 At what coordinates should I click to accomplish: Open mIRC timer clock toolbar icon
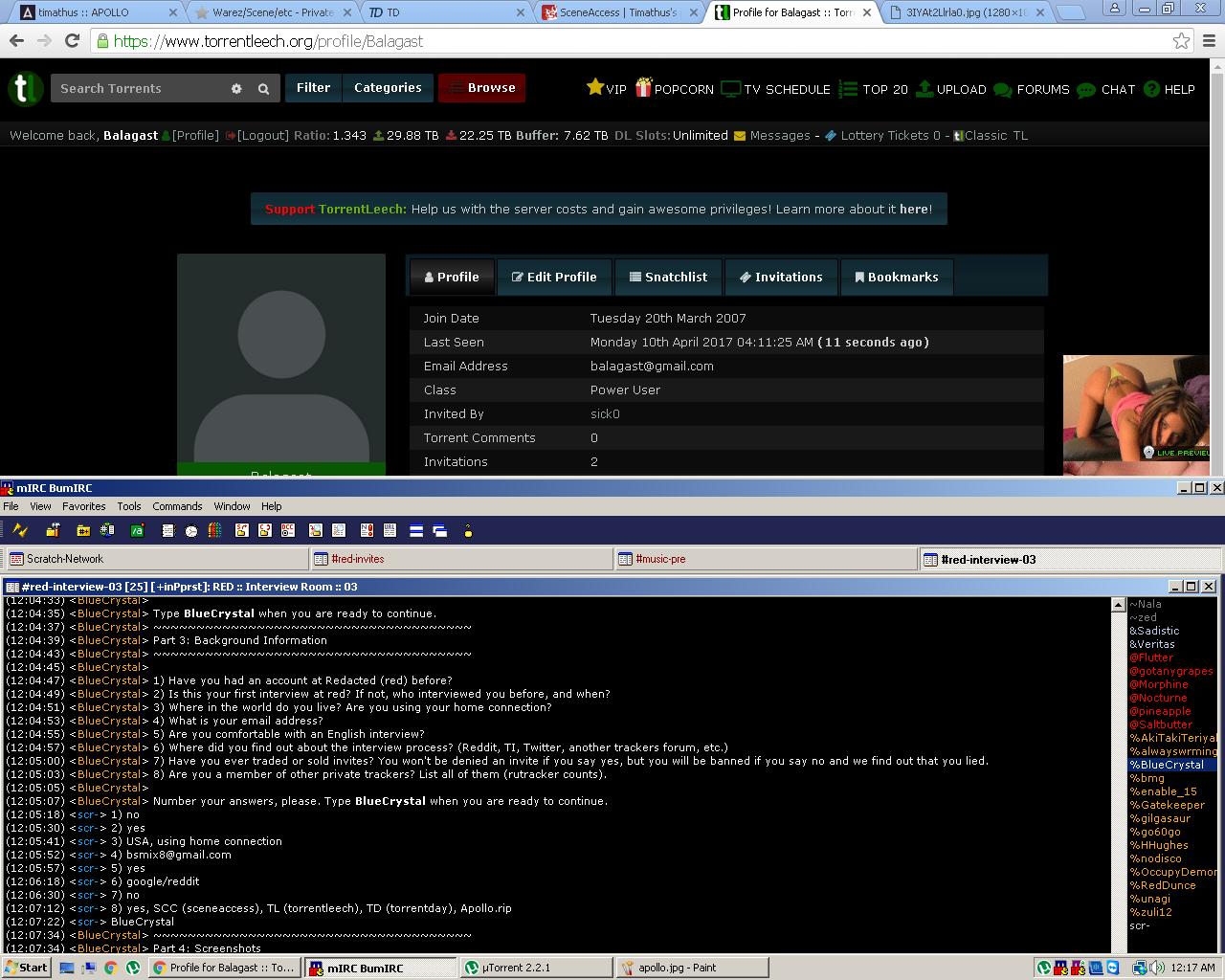click(191, 530)
